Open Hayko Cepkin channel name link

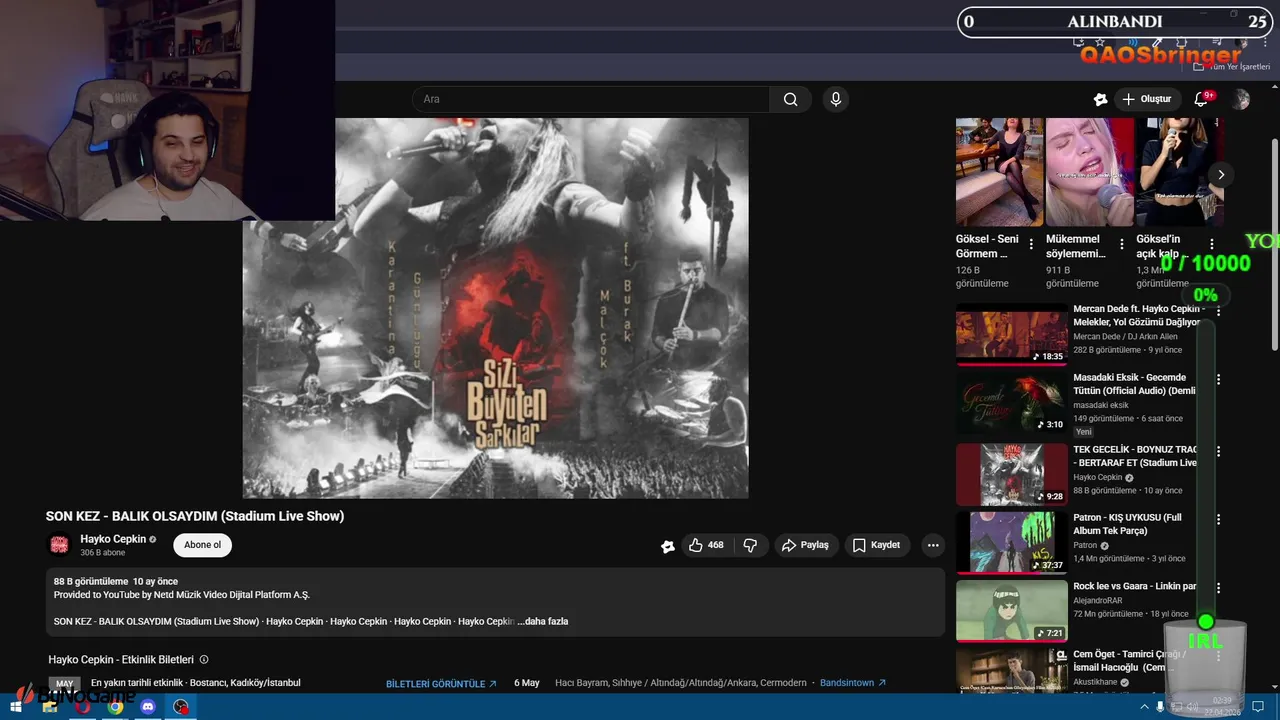[113, 539]
